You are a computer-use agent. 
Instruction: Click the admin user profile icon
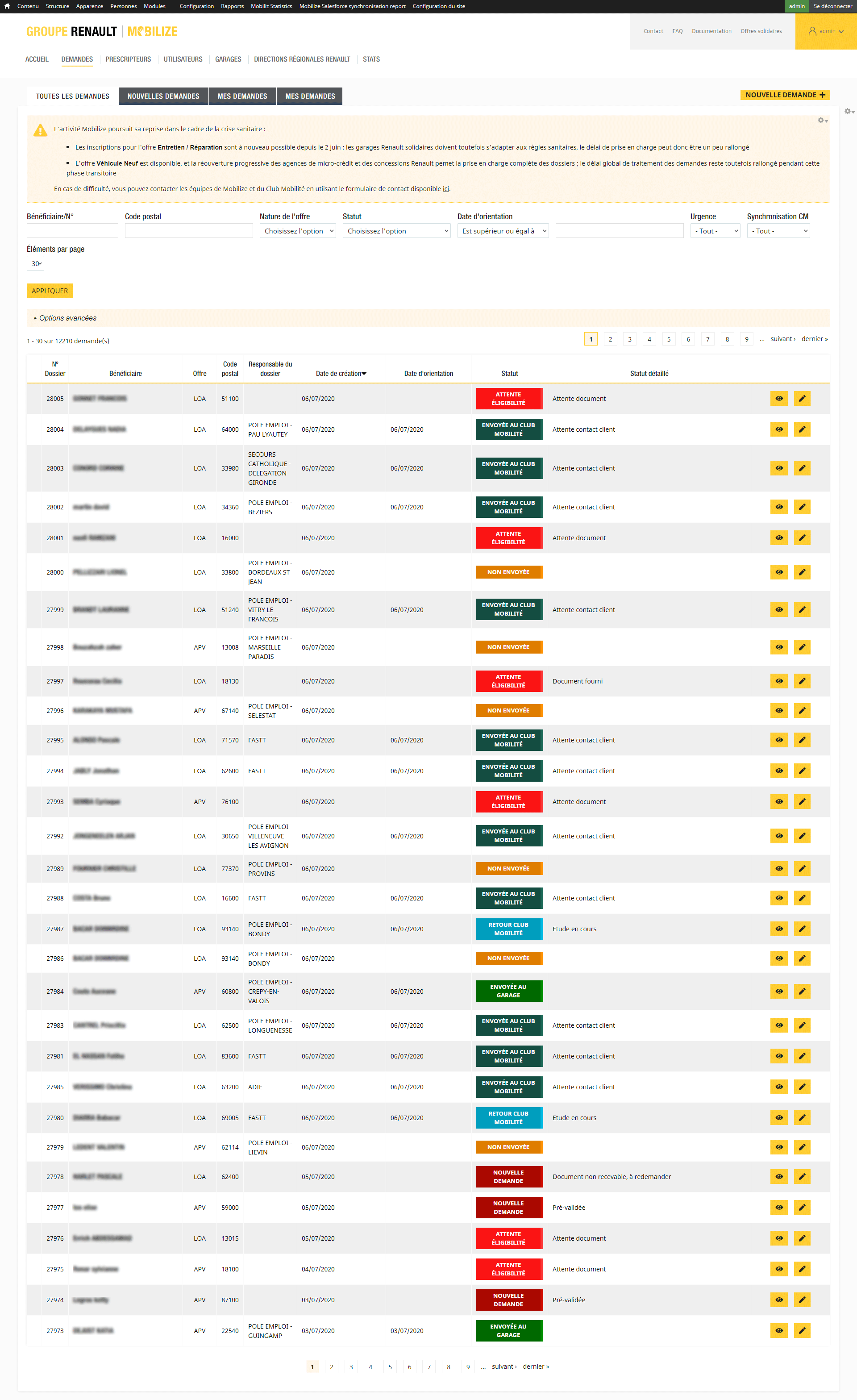pyautogui.click(x=813, y=31)
